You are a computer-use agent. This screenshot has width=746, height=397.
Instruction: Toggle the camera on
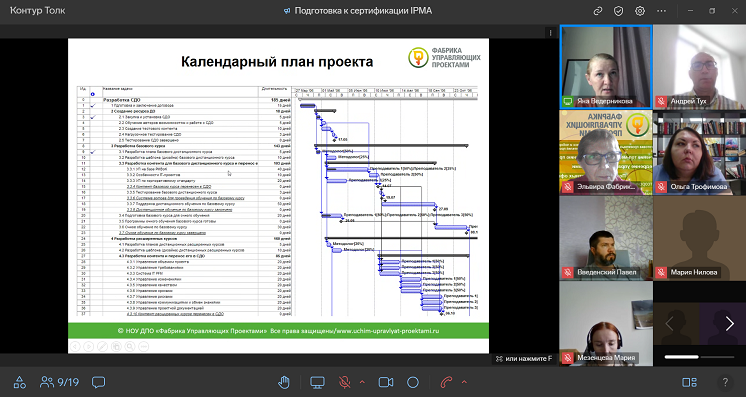(386, 382)
